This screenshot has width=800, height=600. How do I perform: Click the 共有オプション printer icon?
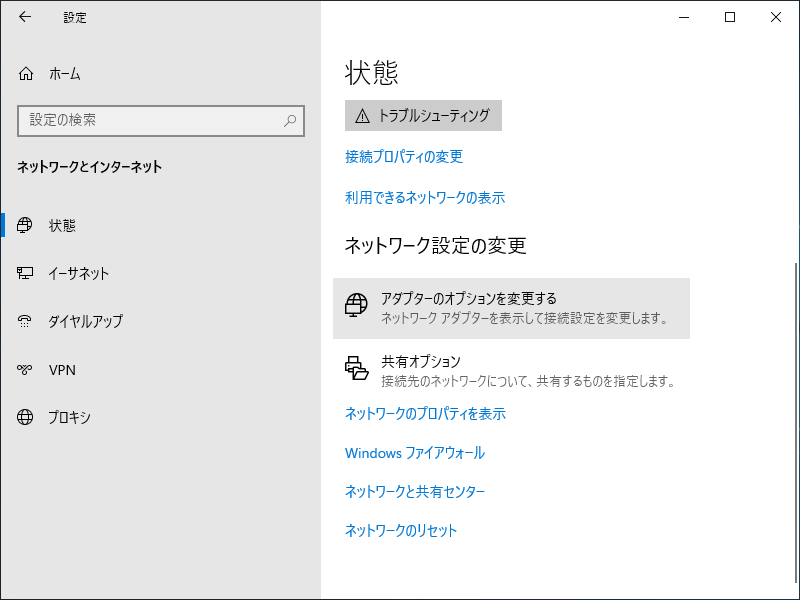(356, 368)
